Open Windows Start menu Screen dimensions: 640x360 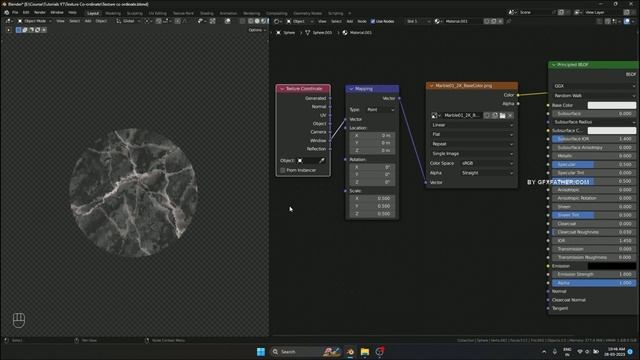coord(261,351)
